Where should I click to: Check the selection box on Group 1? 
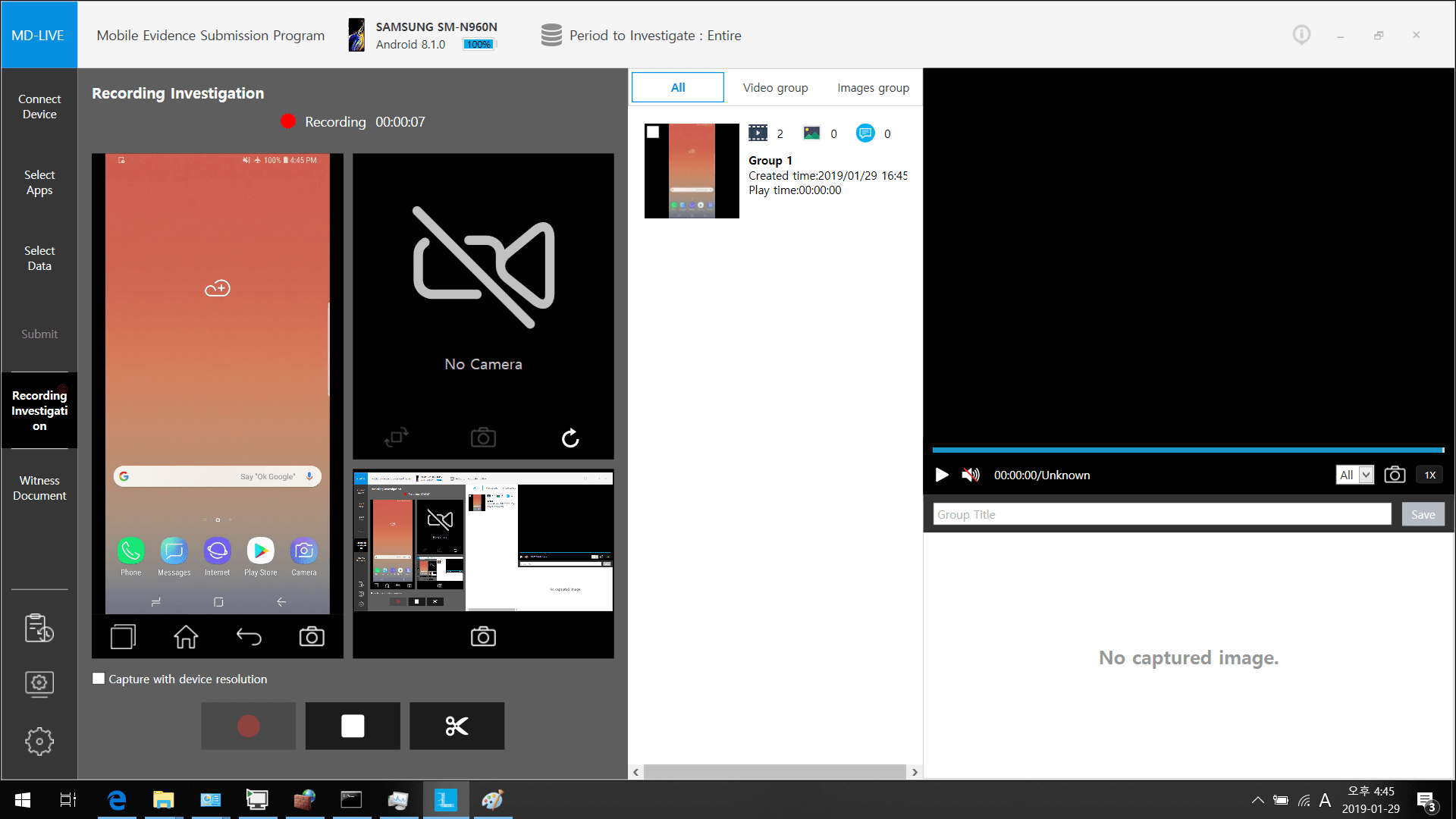[653, 132]
